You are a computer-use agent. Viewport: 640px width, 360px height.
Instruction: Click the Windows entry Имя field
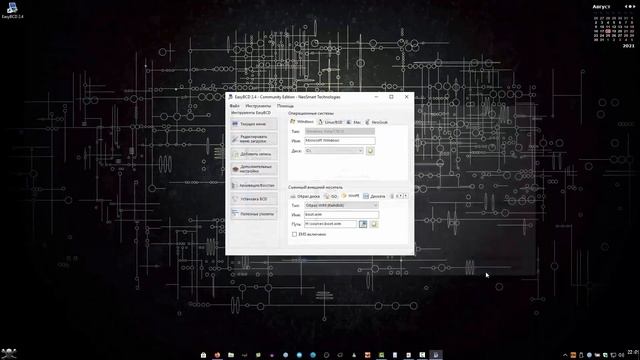[x=340, y=141]
